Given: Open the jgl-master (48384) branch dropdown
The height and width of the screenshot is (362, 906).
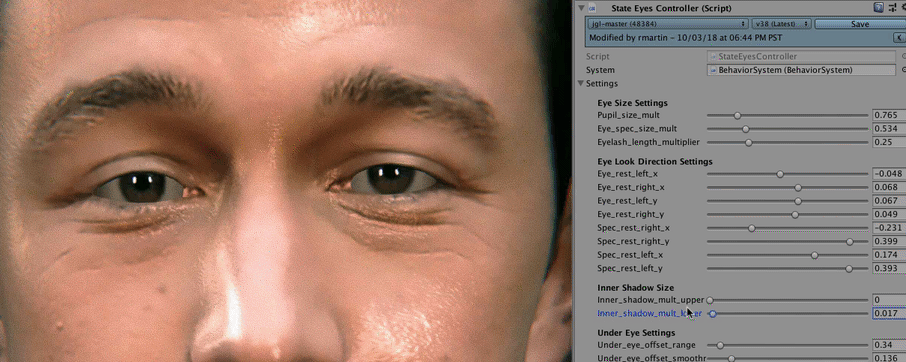Looking at the screenshot, I should tap(667, 24).
